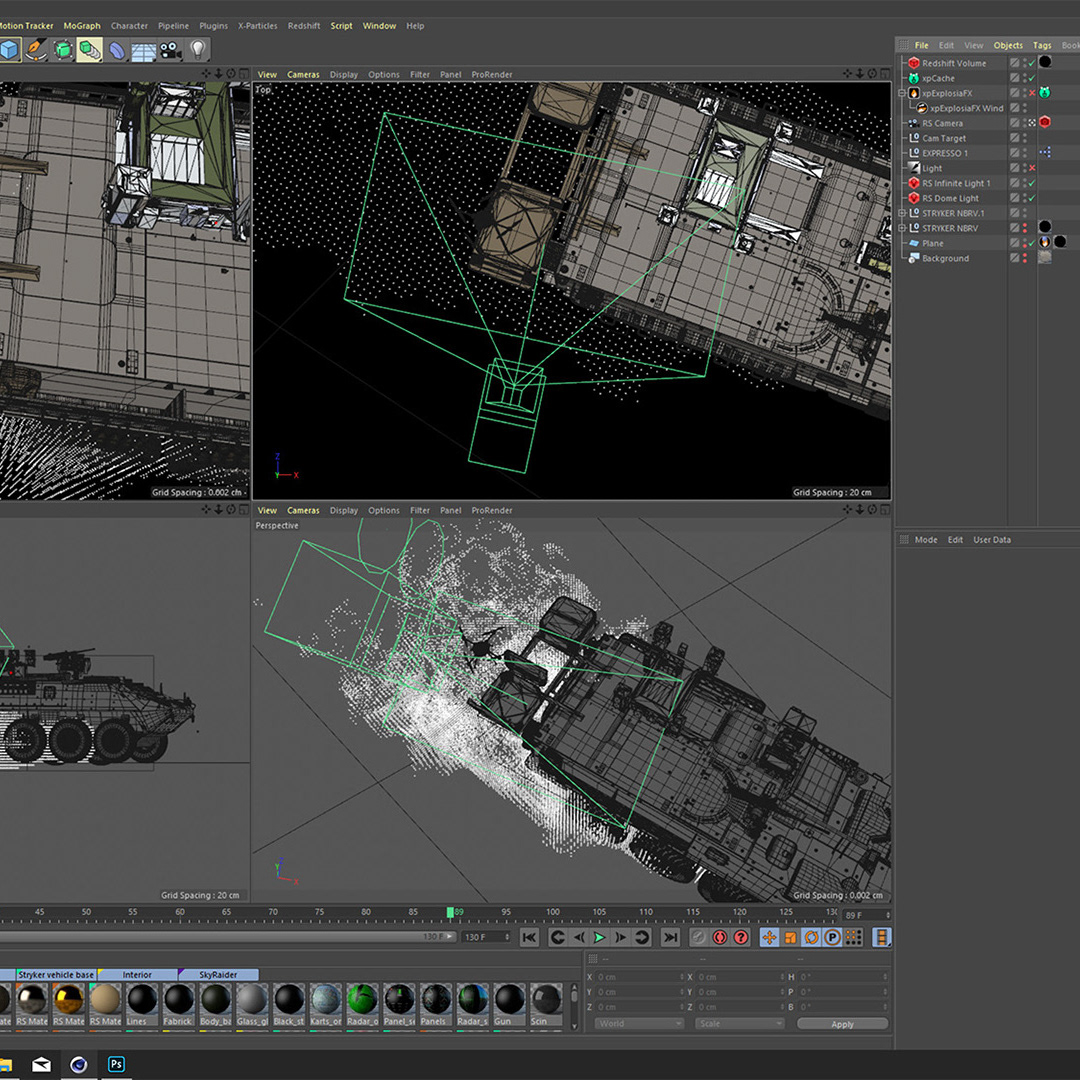This screenshot has width=1080, height=1080.
Task: Open the Cloner array tool
Action: (90, 50)
